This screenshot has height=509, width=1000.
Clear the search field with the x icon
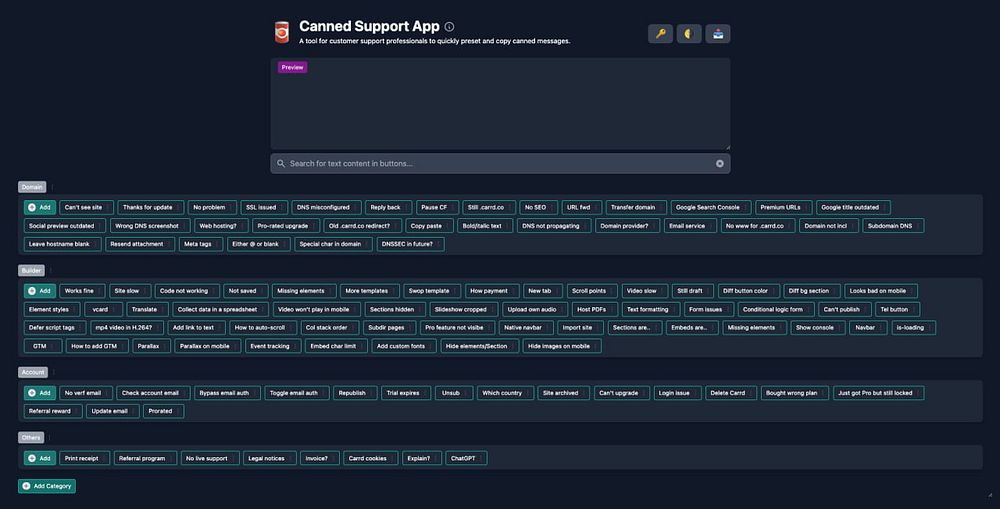pos(719,163)
